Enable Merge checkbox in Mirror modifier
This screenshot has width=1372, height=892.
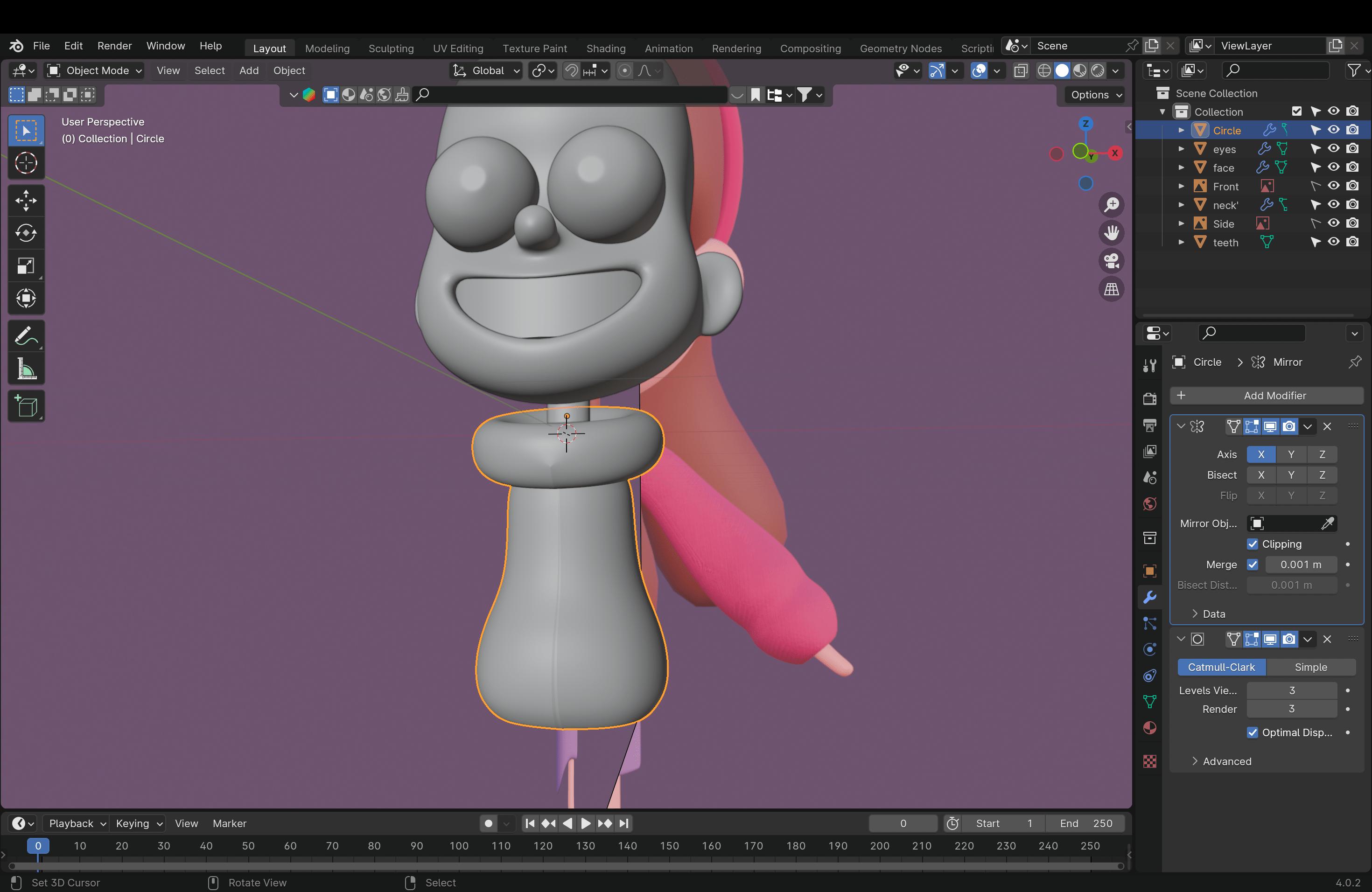[1252, 564]
